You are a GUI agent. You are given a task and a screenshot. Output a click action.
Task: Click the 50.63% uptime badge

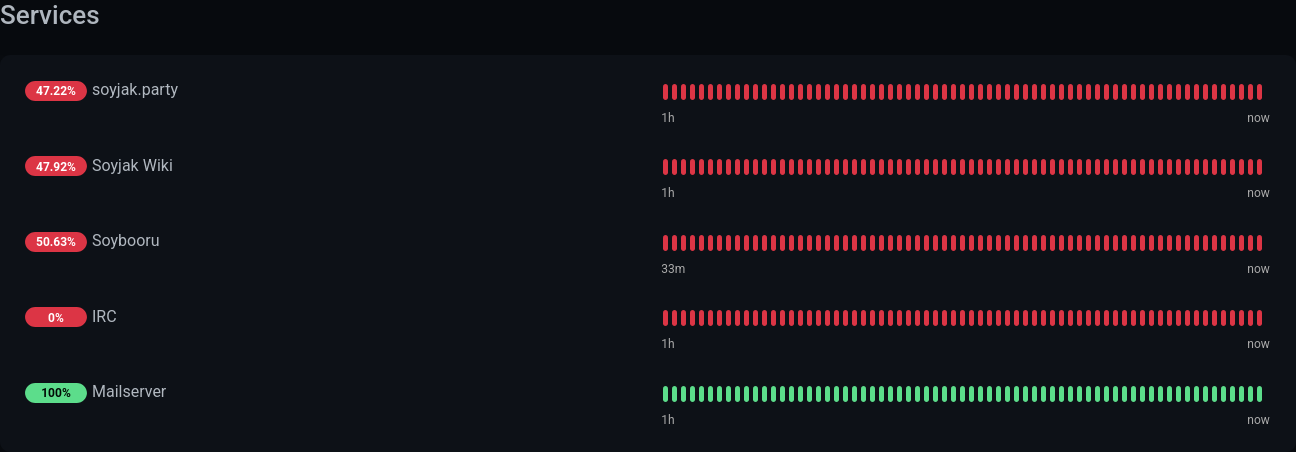point(56,242)
